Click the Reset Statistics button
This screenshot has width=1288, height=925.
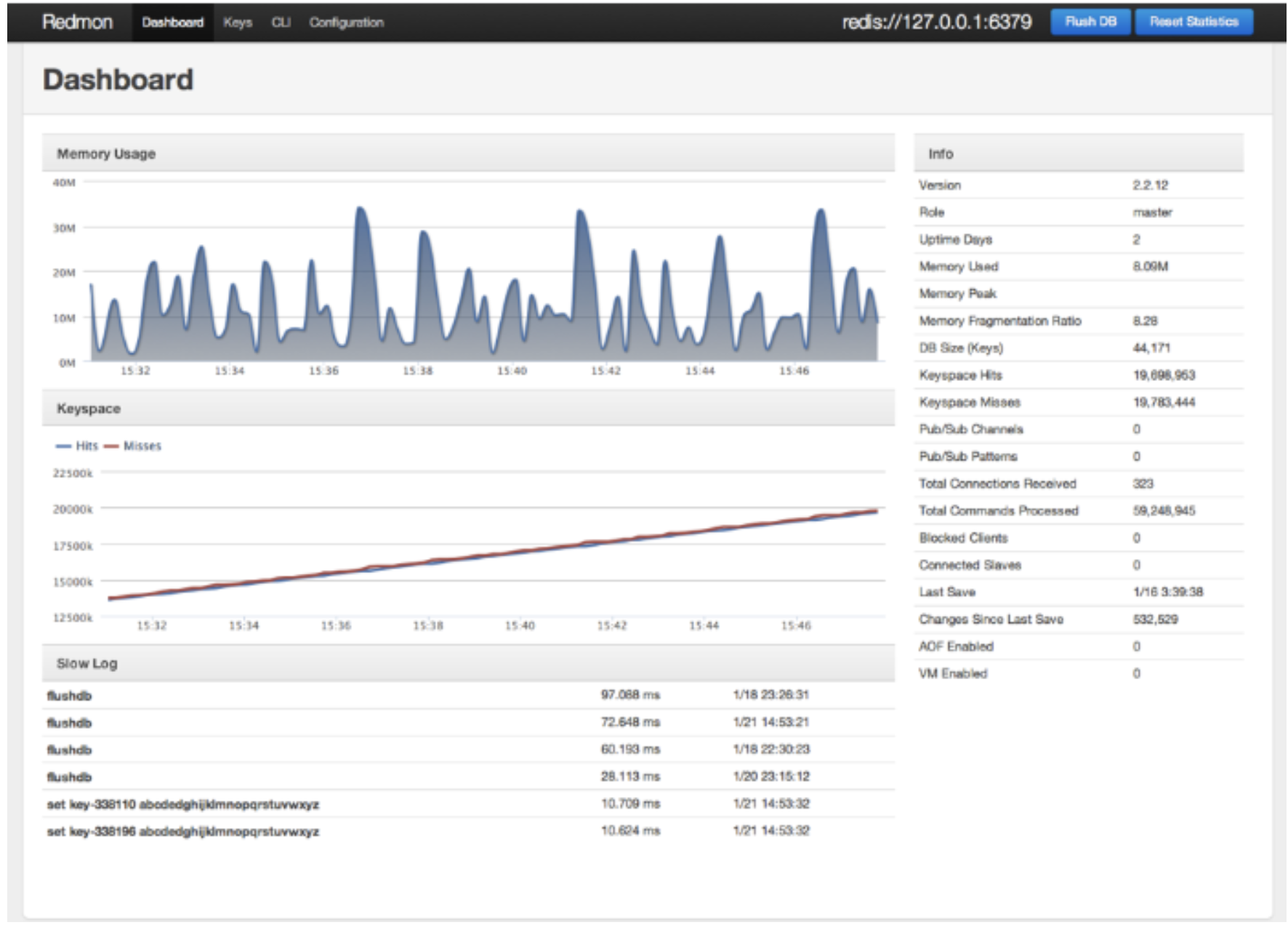point(1194,22)
